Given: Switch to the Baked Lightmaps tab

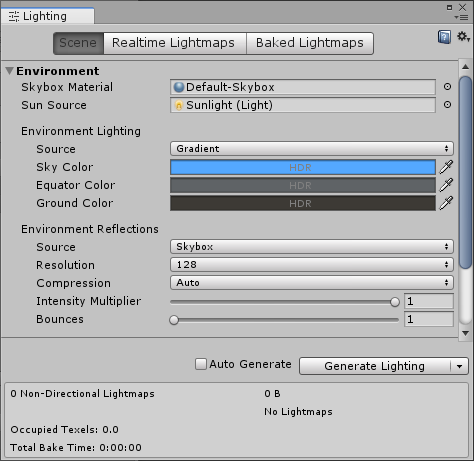Looking at the screenshot, I should point(310,43).
